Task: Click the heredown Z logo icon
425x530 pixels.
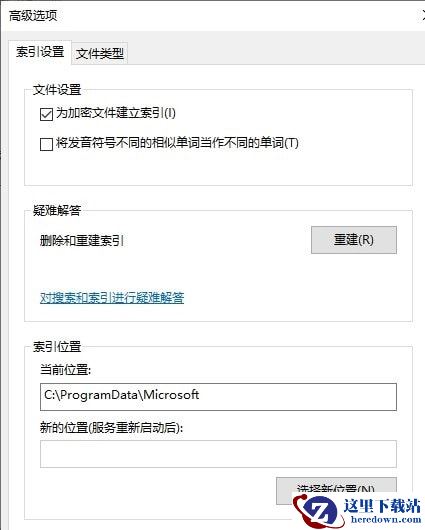Action: (316, 511)
